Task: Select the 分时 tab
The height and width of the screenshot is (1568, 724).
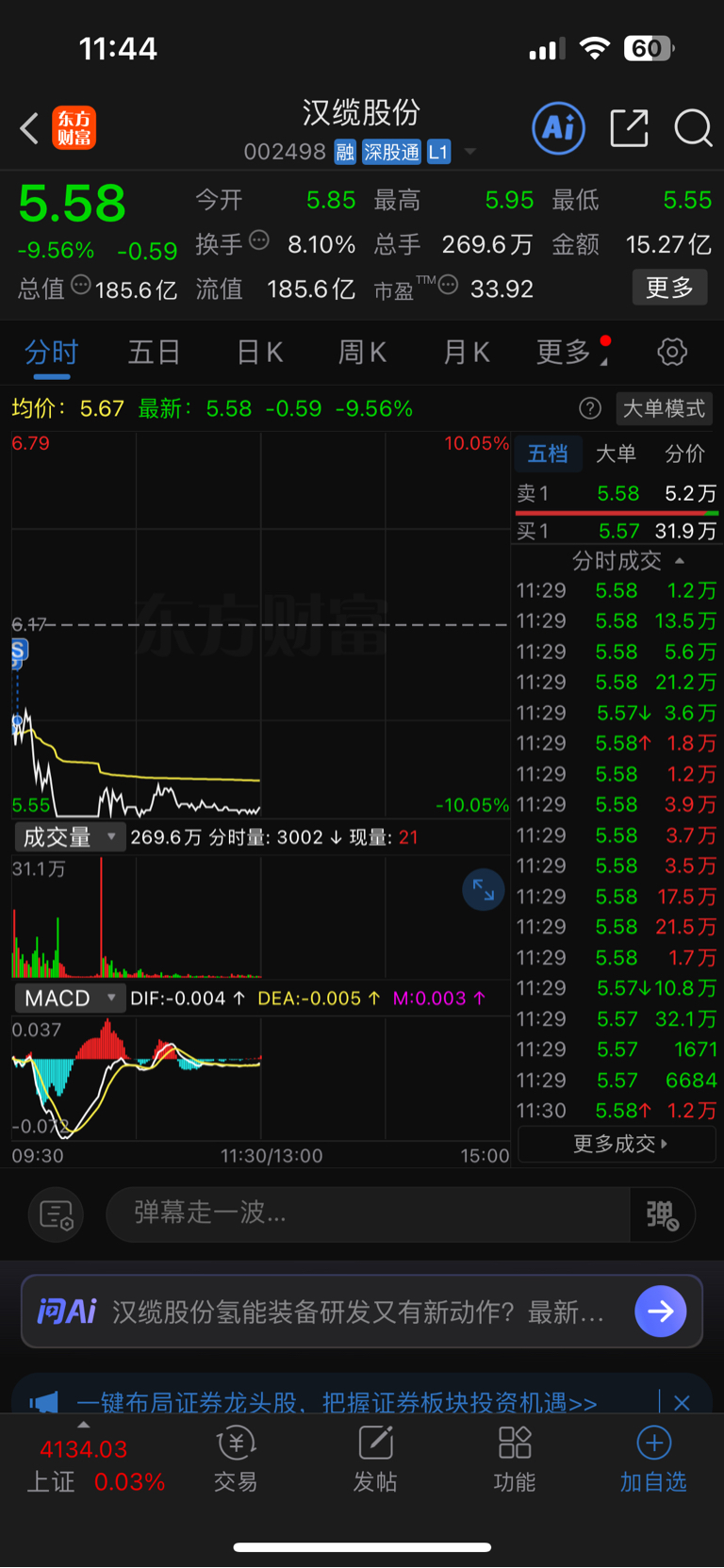Action: [51, 353]
